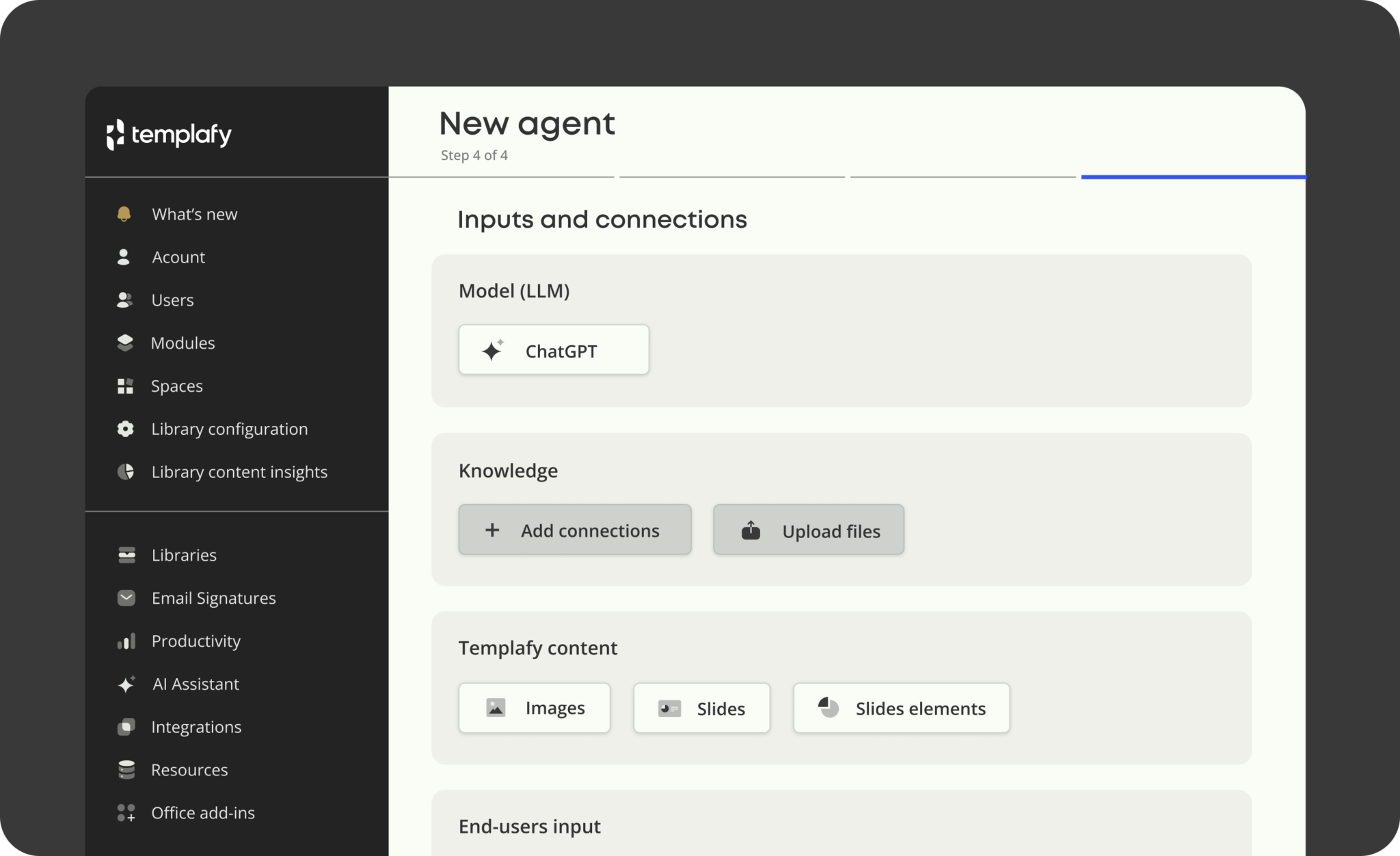Click the Resources database icon
The image size is (1400, 856).
(x=126, y=770)
